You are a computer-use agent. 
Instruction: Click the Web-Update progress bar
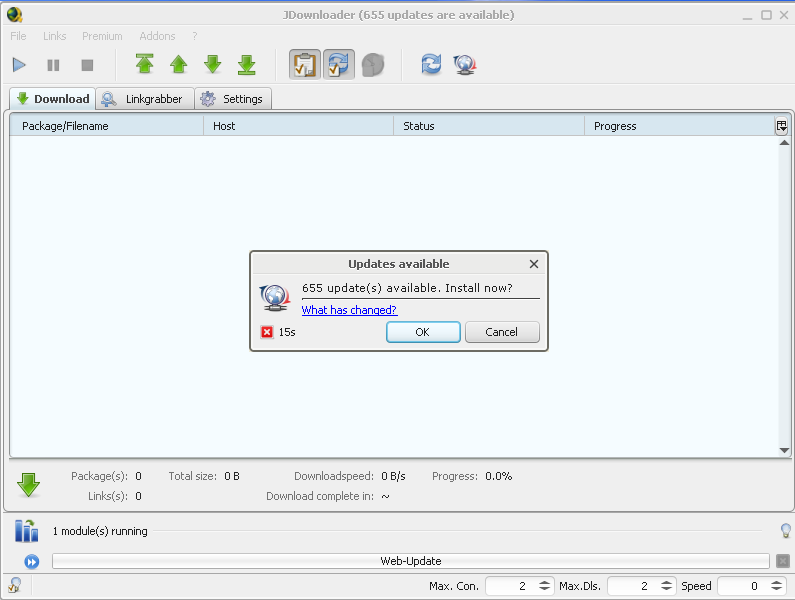[411, 561]
